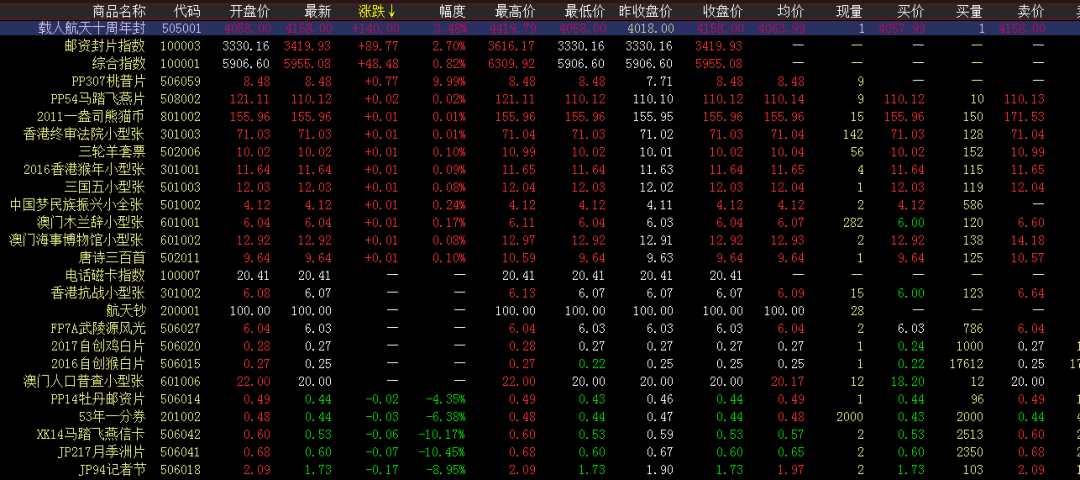Viewport: 1080px width, 480px height.
Task: Click the 幅度 column header
Action: [453, 11]
